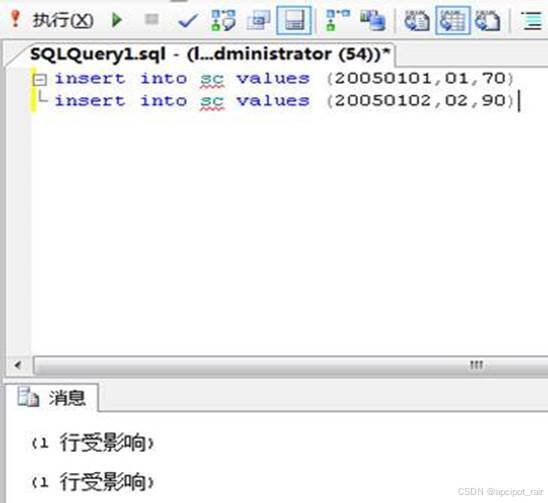The image size is (548, 503).
Task: Click the value 20050101 in the query
Action: click(x=383, y=78)
